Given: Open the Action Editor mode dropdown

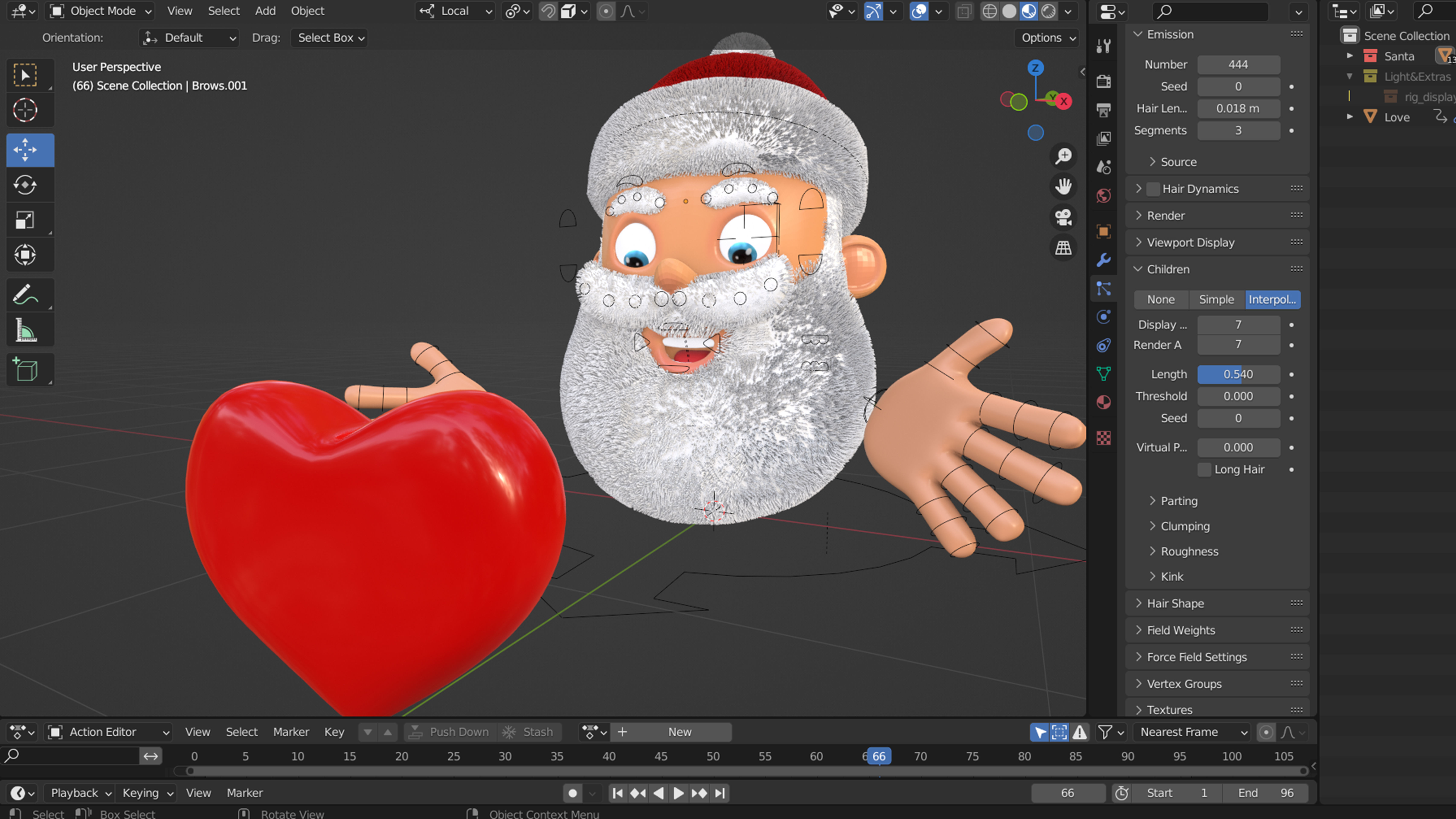Looking at the screenshot, I should pos(109,733).
